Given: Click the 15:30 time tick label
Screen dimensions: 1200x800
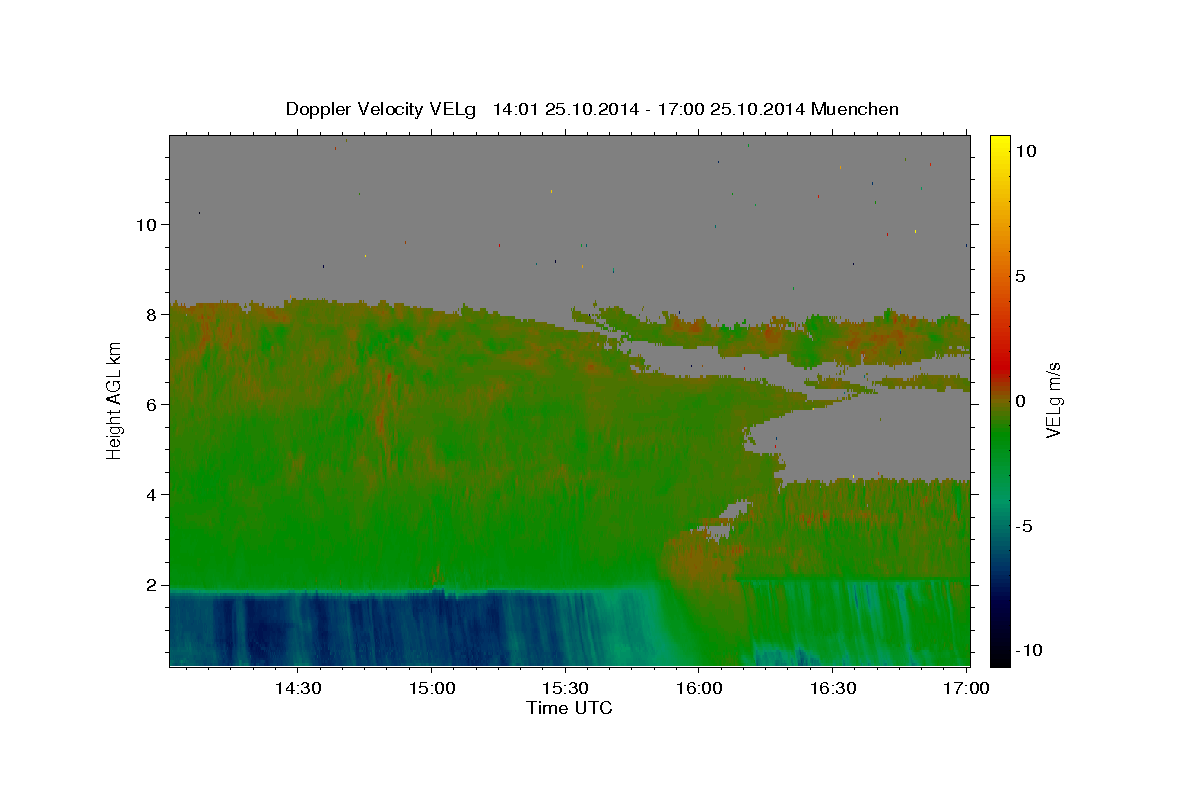Looking at the screenshot, I should 564,689.
